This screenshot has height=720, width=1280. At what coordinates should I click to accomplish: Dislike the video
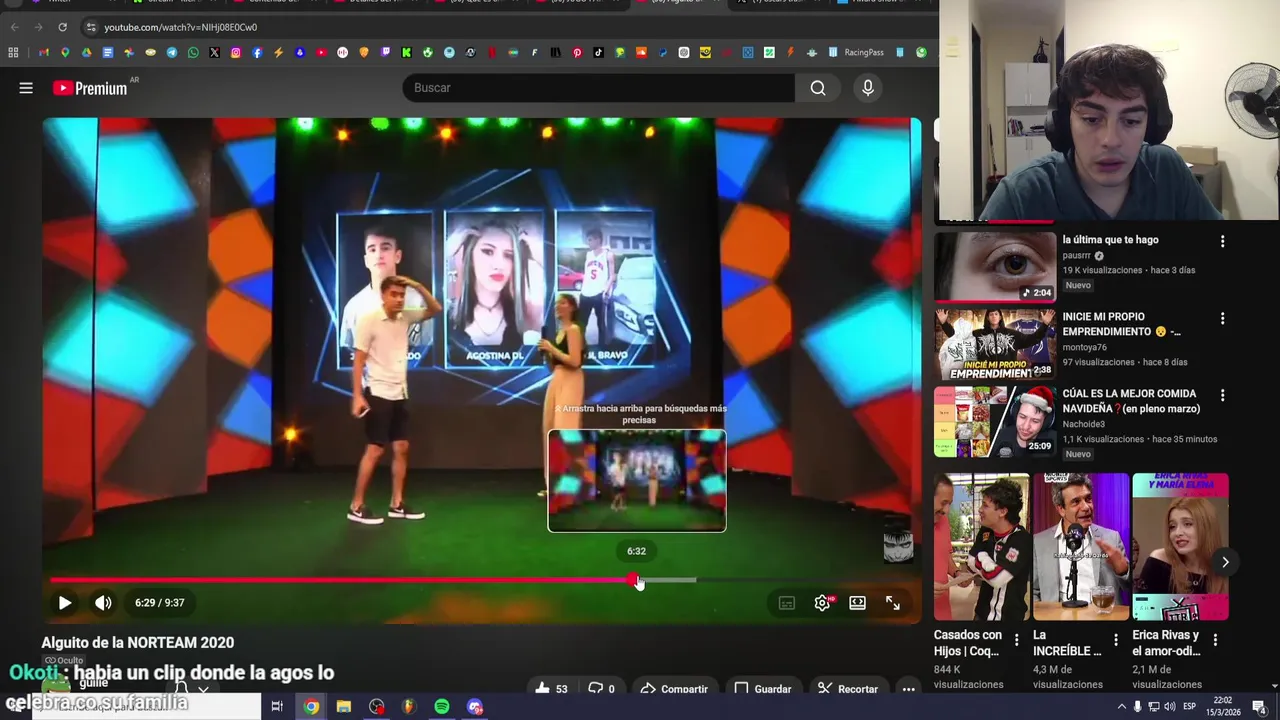(601, 688)
